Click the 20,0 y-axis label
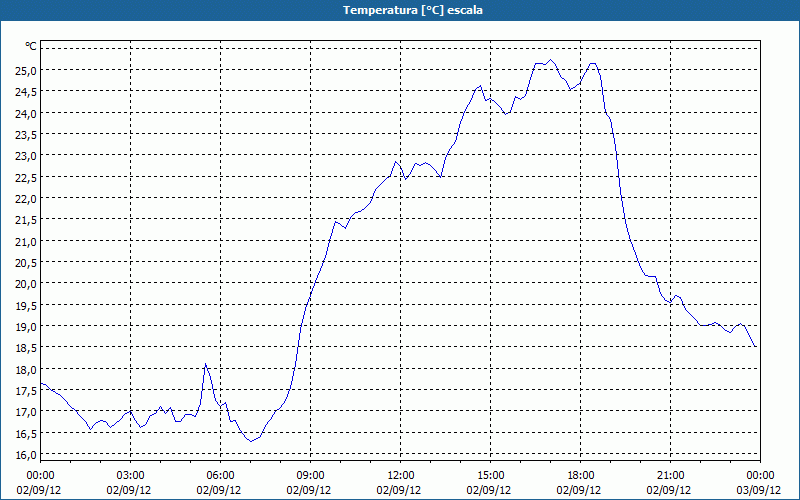 [27, 284]
